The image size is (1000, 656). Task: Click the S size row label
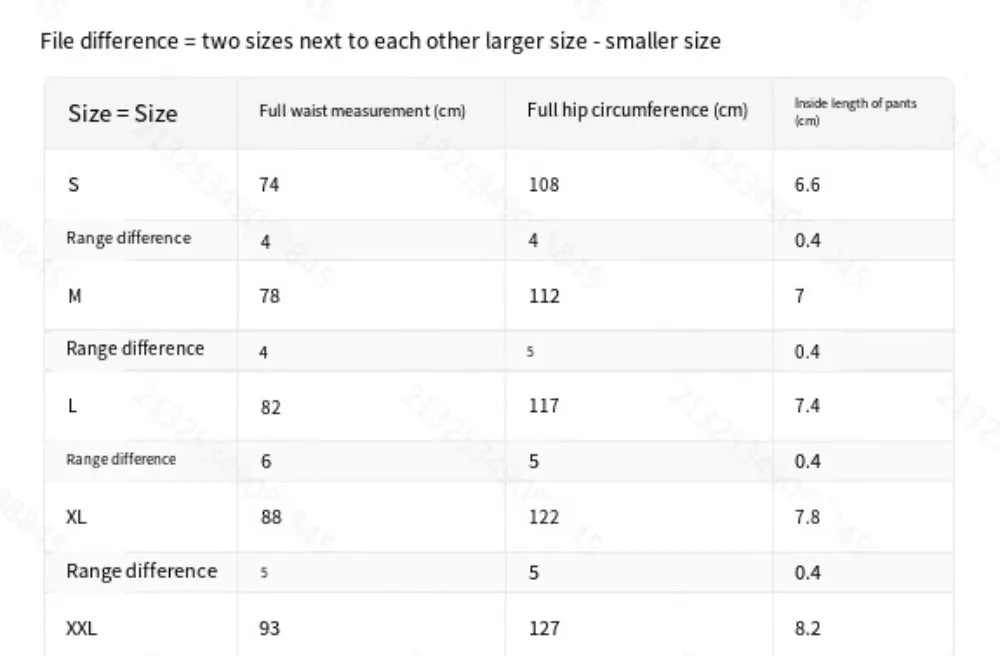(x=73, y=185)
